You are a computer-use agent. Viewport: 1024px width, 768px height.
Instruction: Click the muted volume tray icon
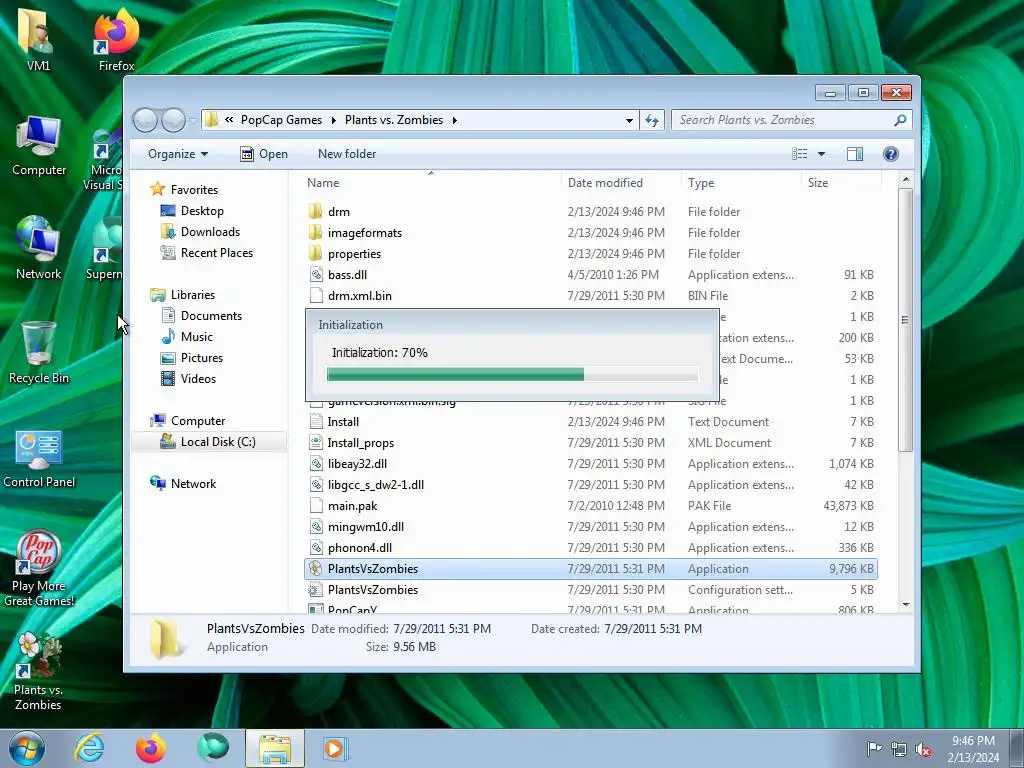point(923,749)
